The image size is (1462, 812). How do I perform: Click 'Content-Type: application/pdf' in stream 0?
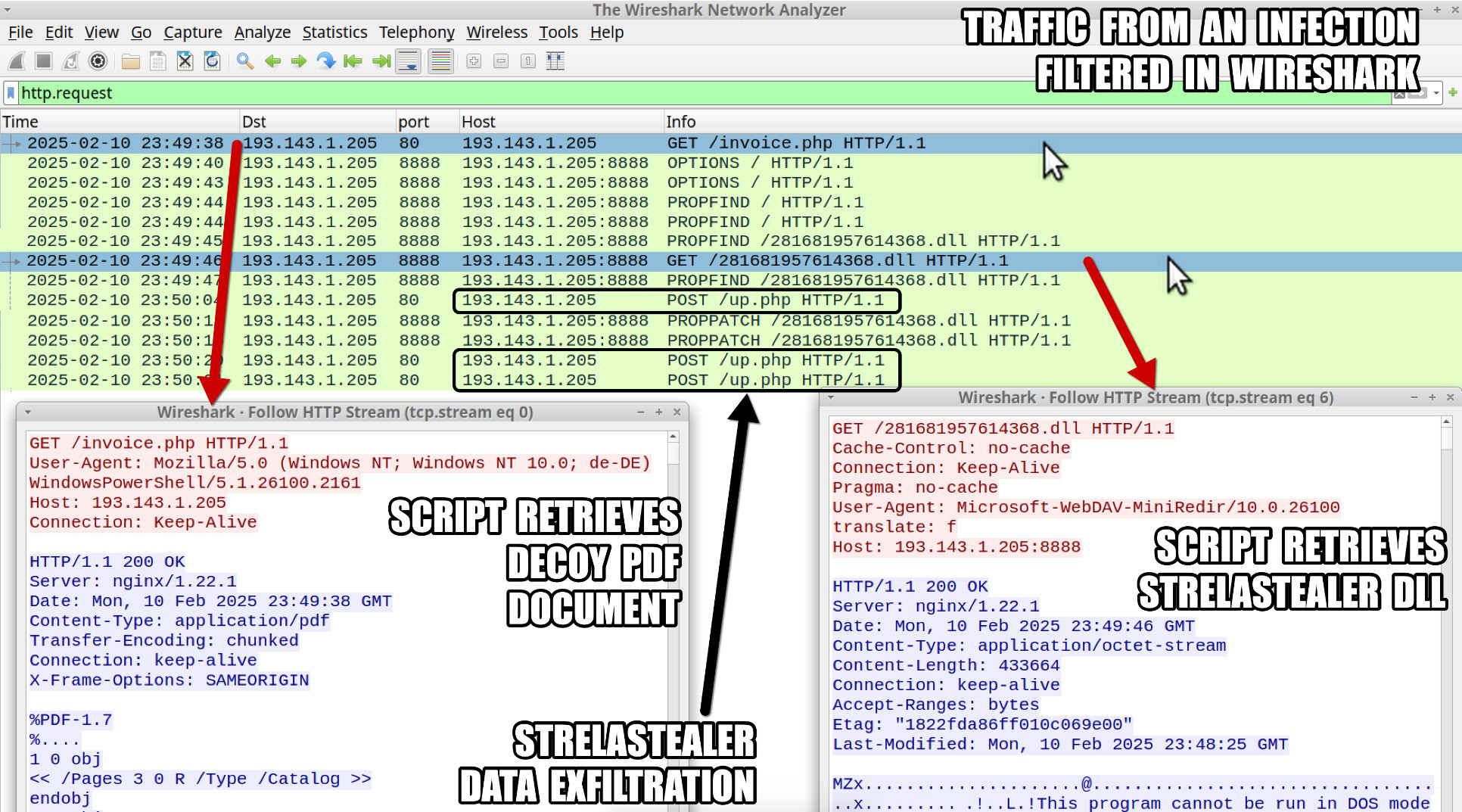pos(179,621)
